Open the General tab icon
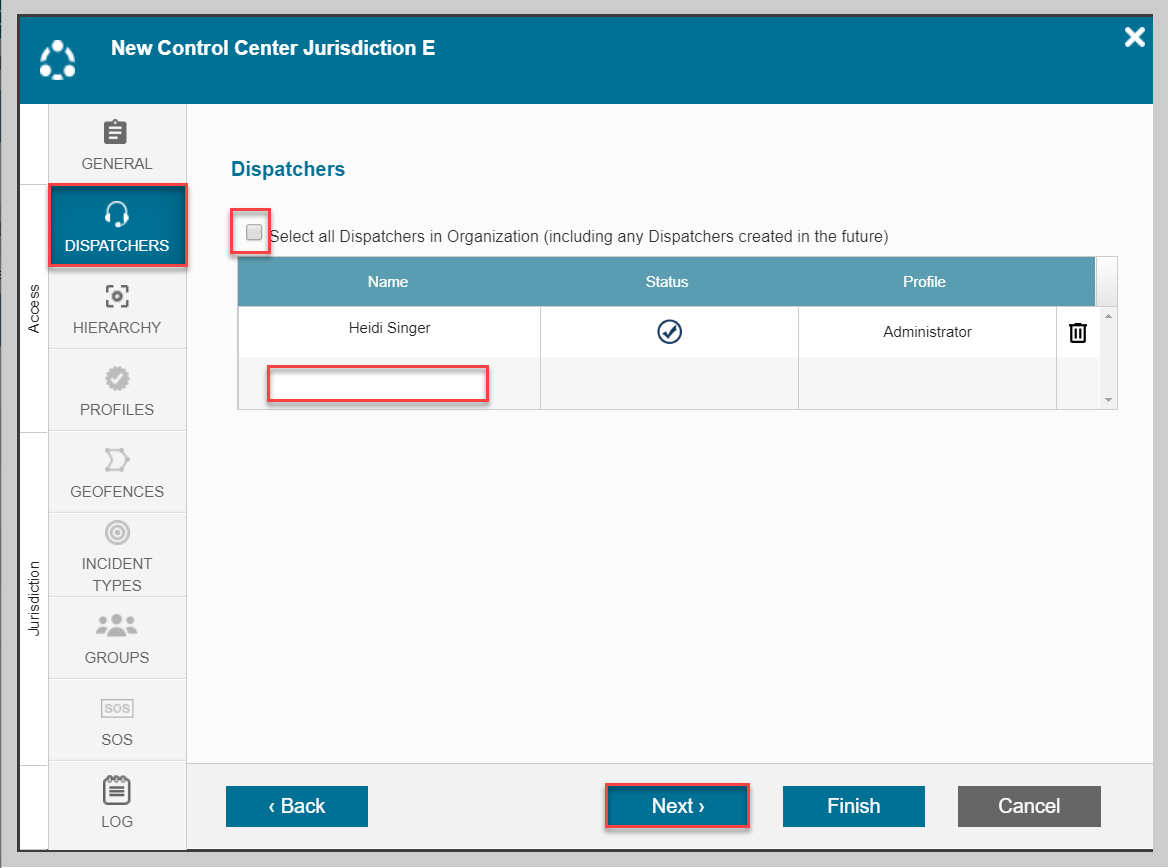Image resolution: width=1169 pixels, height=868 pixels. (116, 133)
